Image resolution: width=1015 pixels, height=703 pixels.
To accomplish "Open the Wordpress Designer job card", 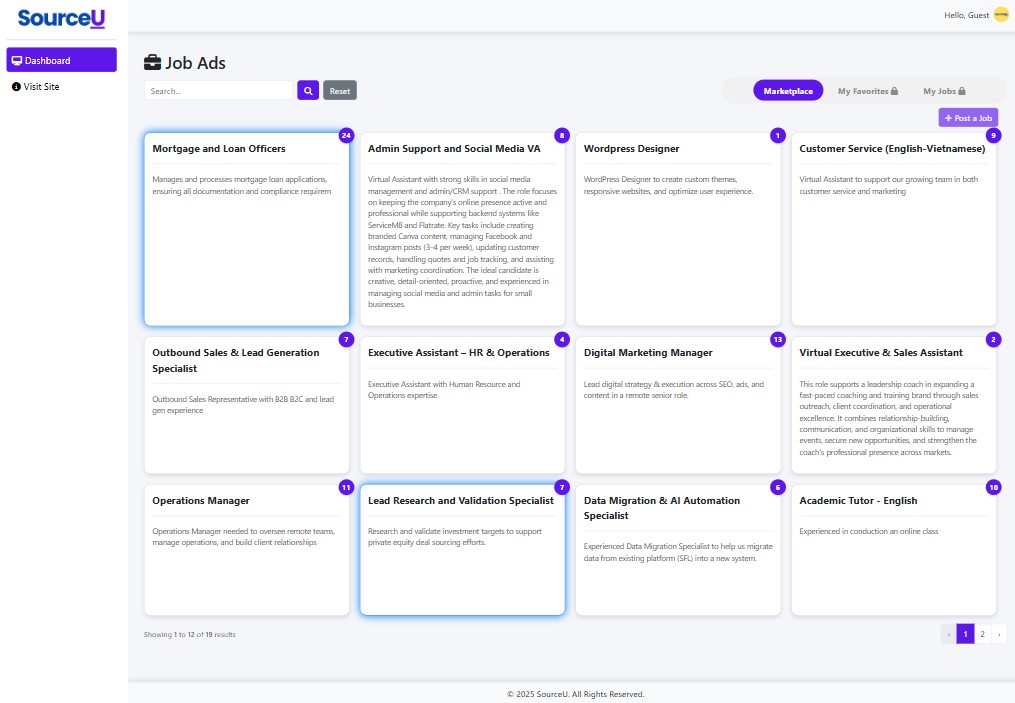I will [x=677, y=228].
